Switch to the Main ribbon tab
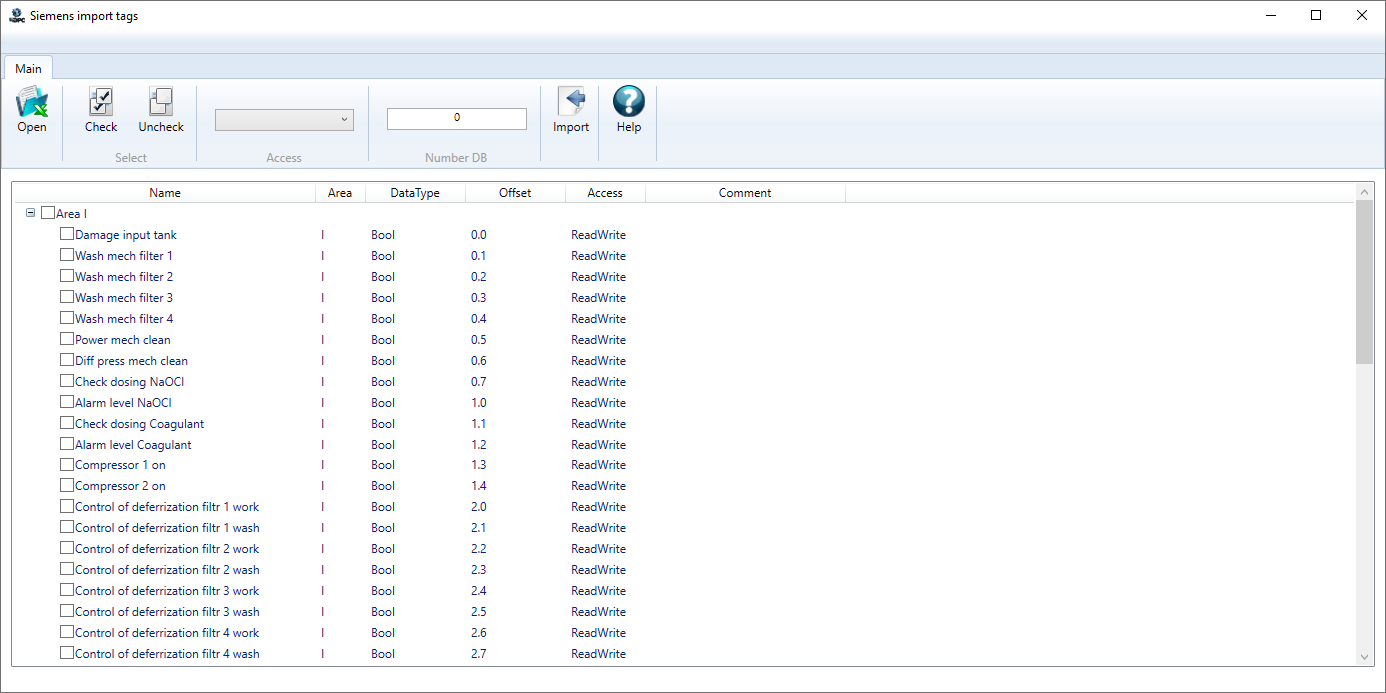 coord(28,68)
